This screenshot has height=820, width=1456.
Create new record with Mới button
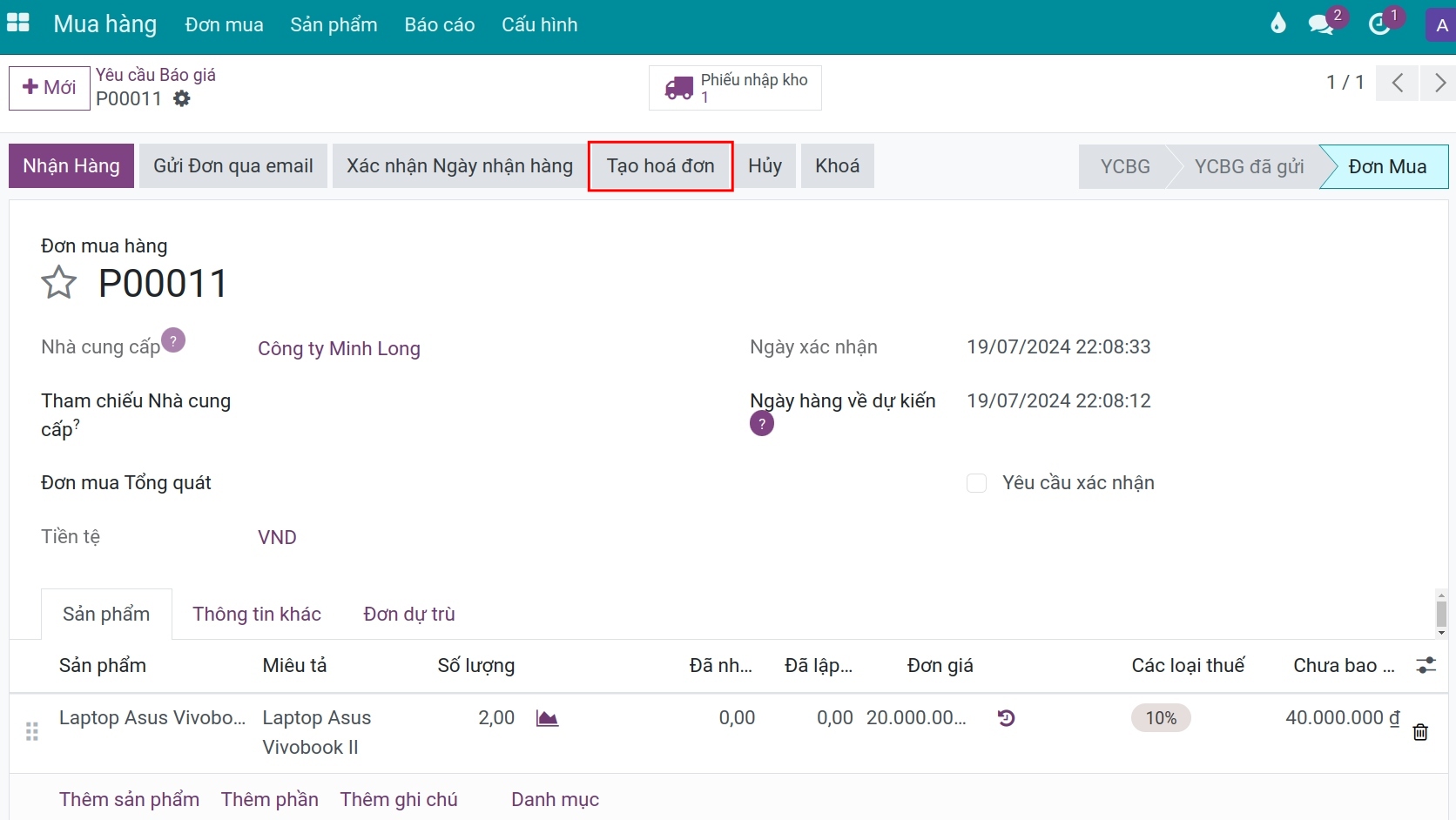coord(50,88)
